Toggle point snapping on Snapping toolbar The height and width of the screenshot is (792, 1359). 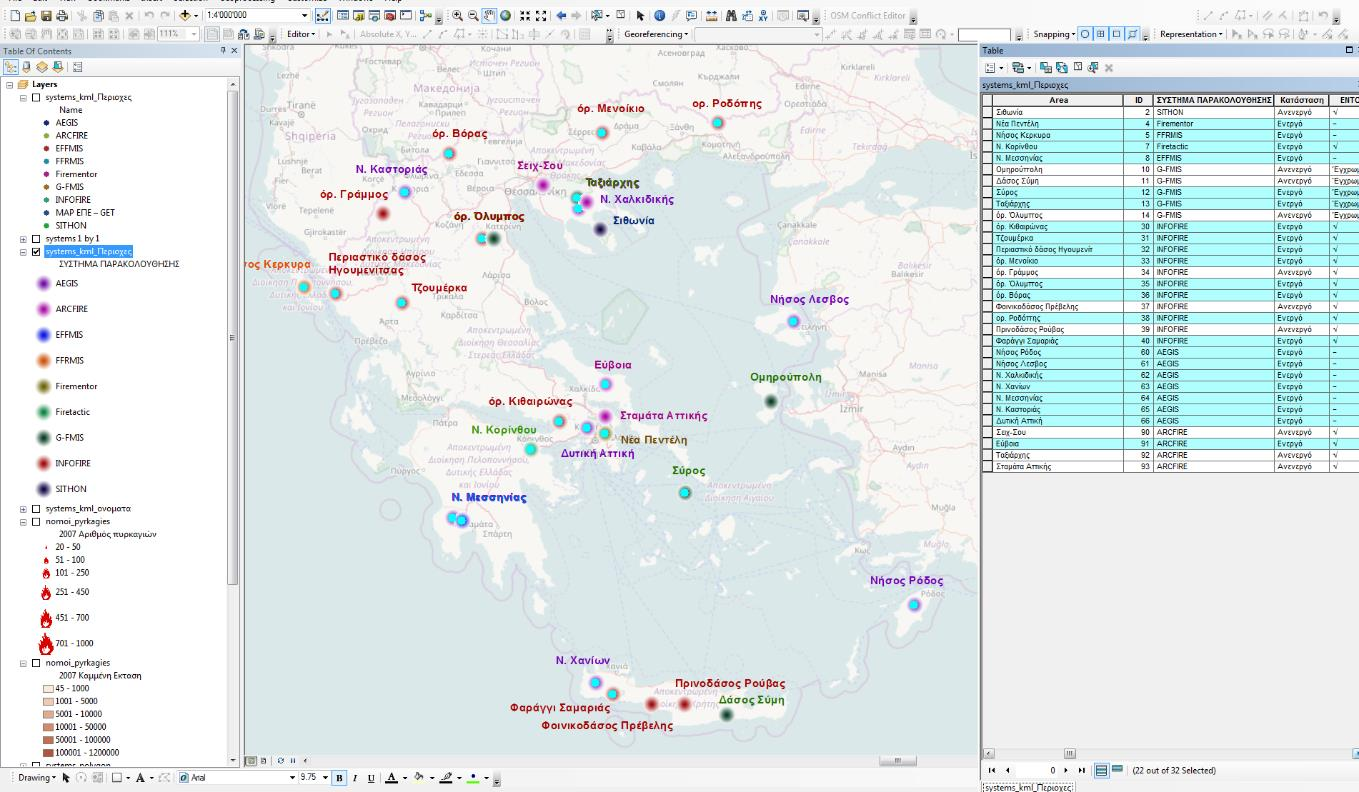tap(1085, 34)
